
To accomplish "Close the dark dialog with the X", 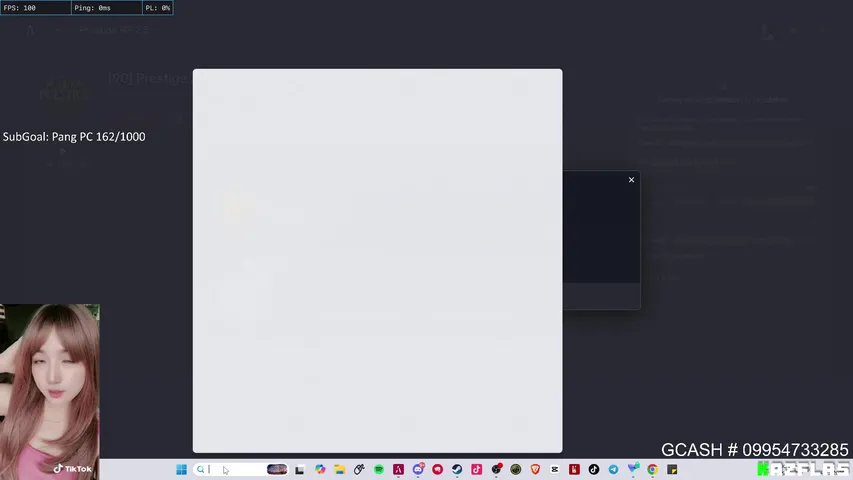I will (x=631, y=180).
